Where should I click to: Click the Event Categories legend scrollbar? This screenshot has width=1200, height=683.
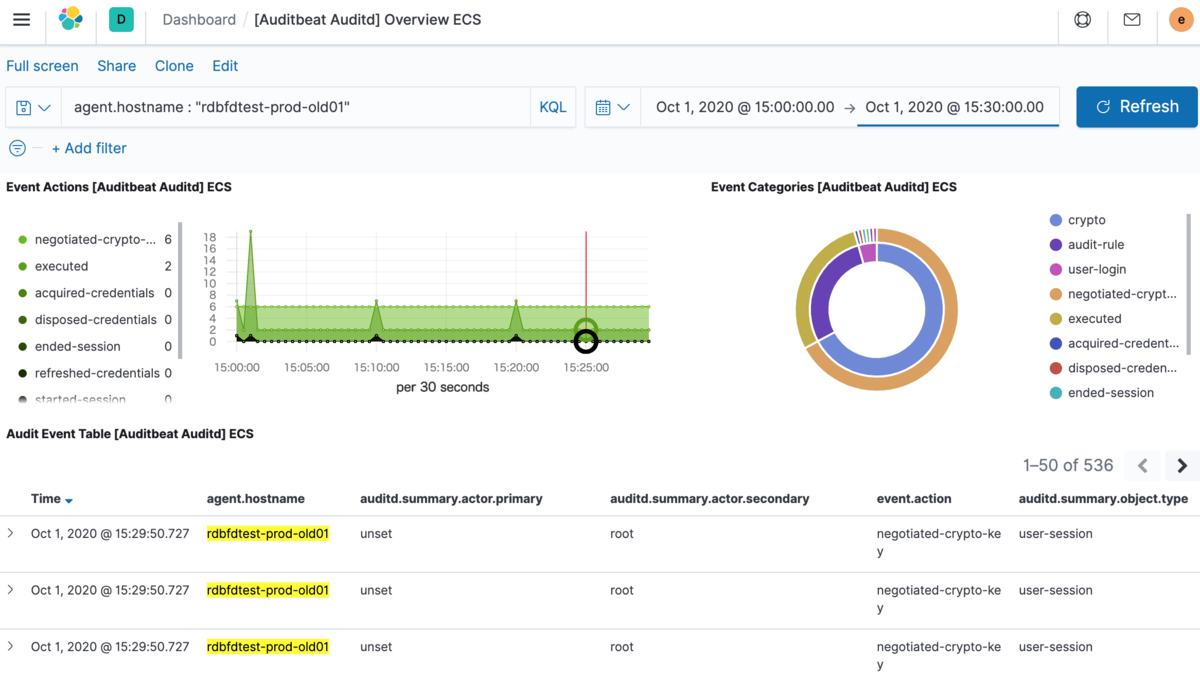coord(1189,283)
